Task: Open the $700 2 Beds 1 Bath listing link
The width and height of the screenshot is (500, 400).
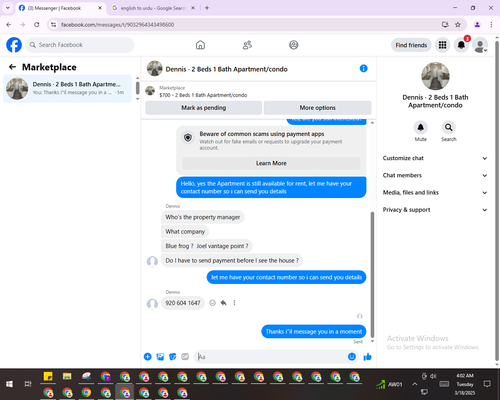Action: pyautogui.click(x=203, y=95)
